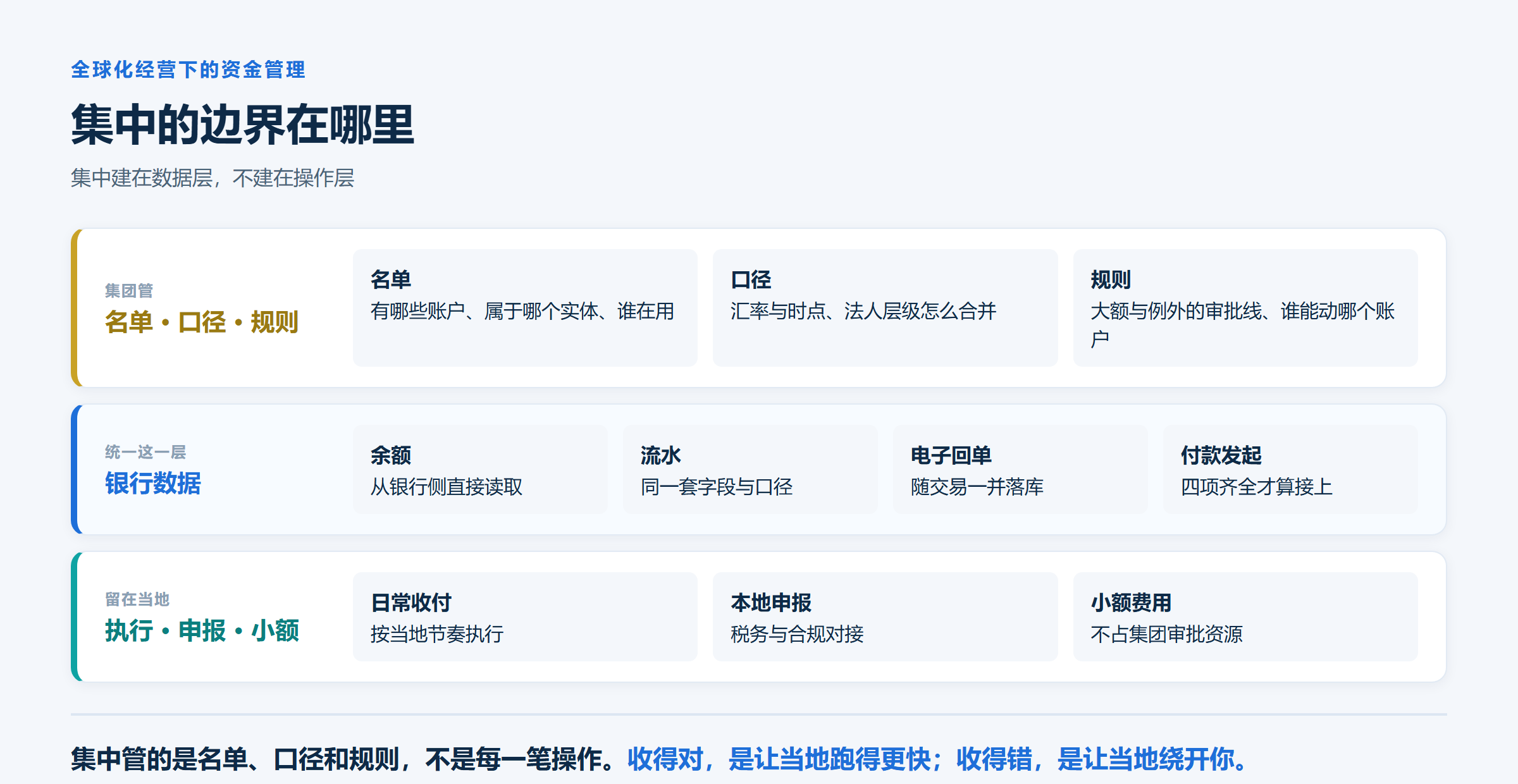
Task: Click the text '有哪些账户、属于哪个实体、谁在用'
Action: point(522,311)
